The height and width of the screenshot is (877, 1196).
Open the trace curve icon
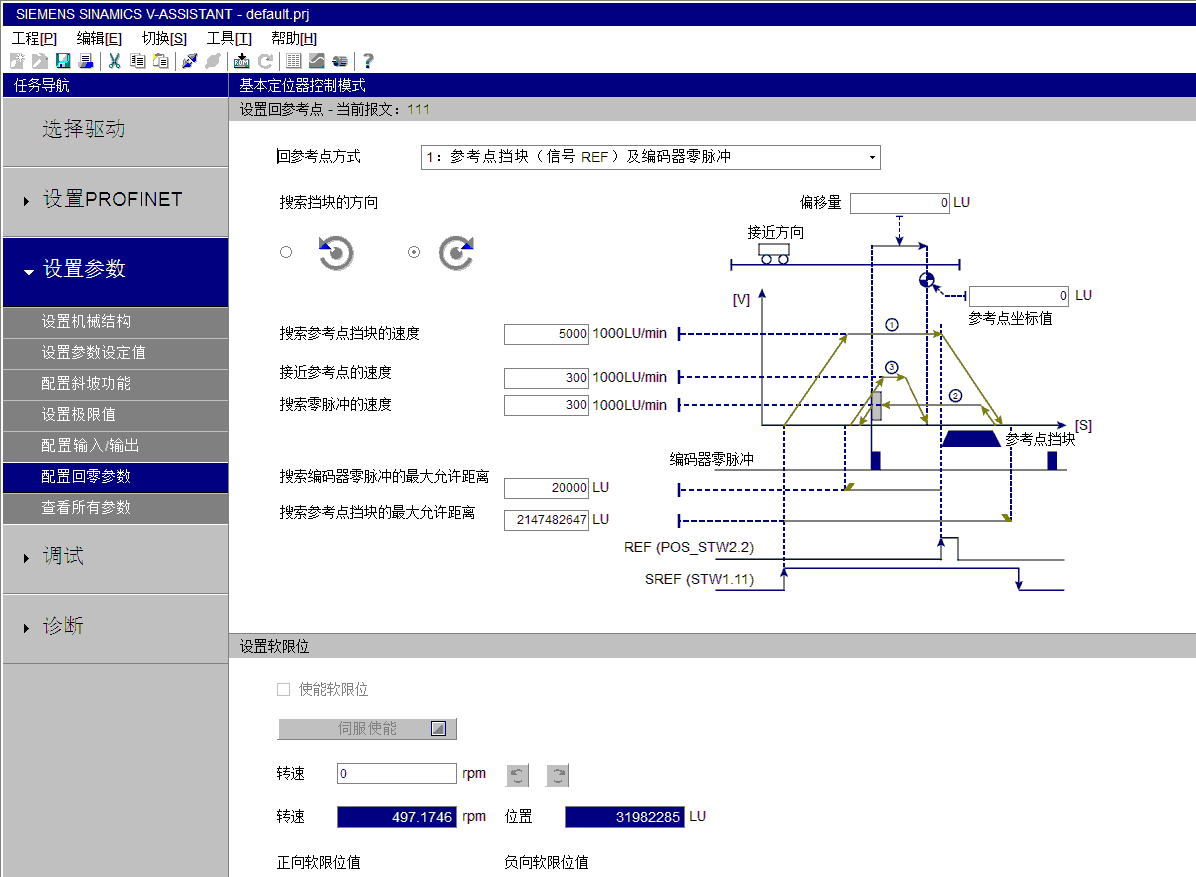click(x=317, y=61)
